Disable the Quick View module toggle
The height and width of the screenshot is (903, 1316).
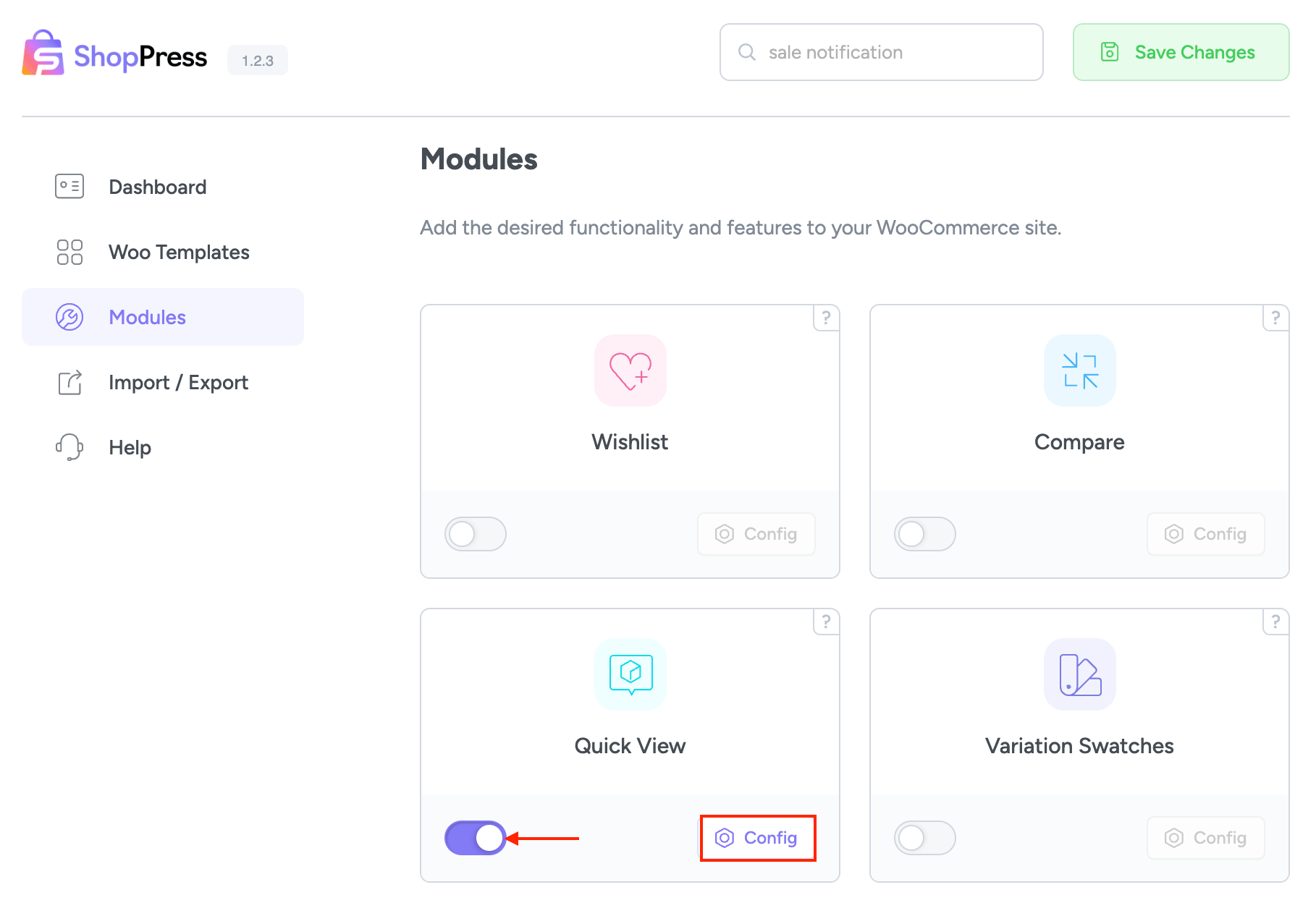(x=475, y=838)
